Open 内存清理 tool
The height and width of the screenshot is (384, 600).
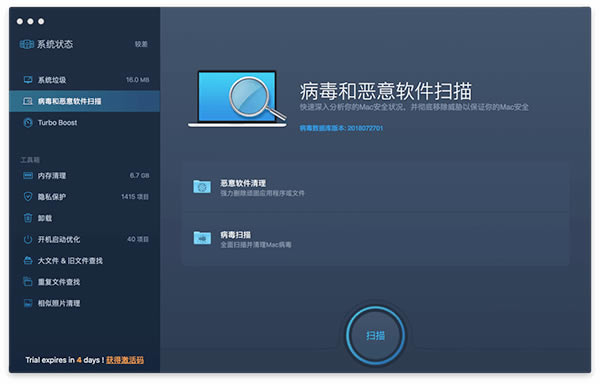(84, 176)
